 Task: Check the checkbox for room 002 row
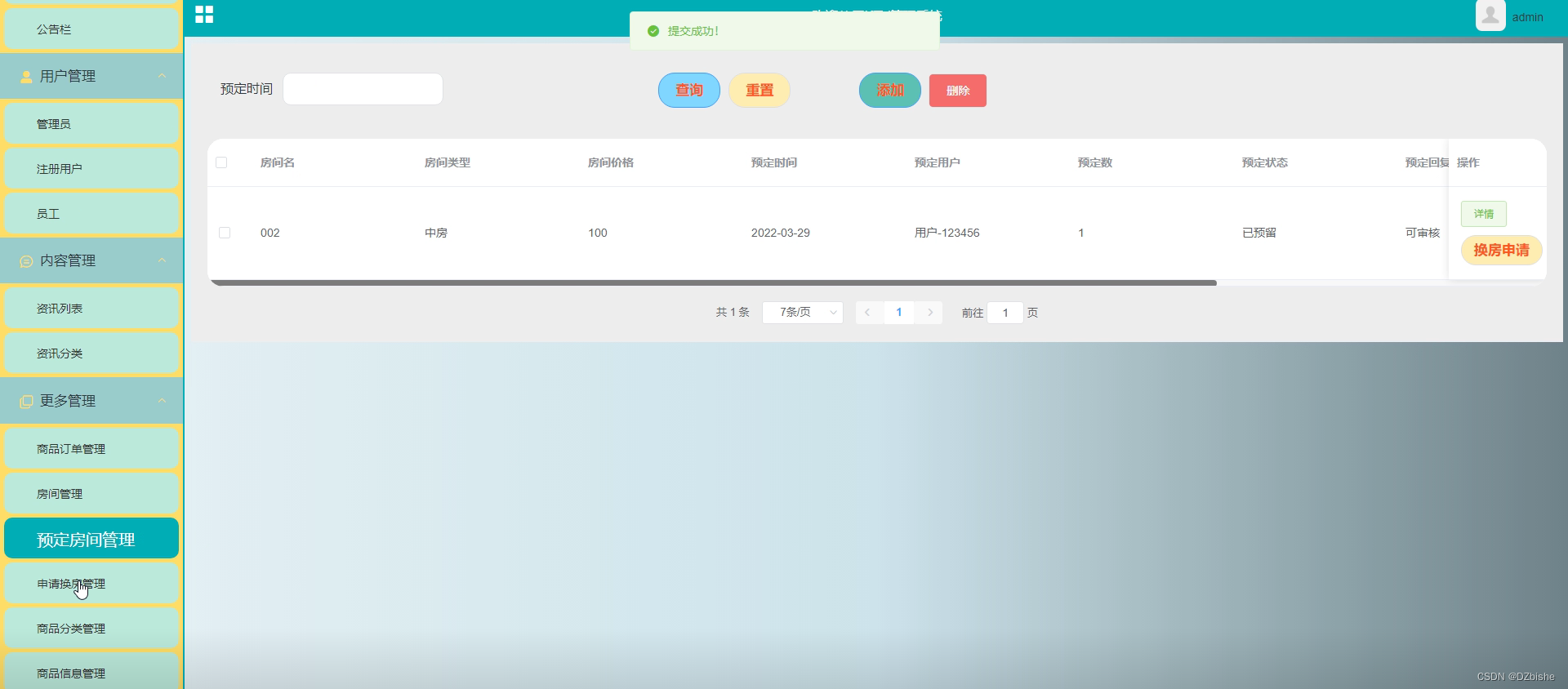pos(225,233)
